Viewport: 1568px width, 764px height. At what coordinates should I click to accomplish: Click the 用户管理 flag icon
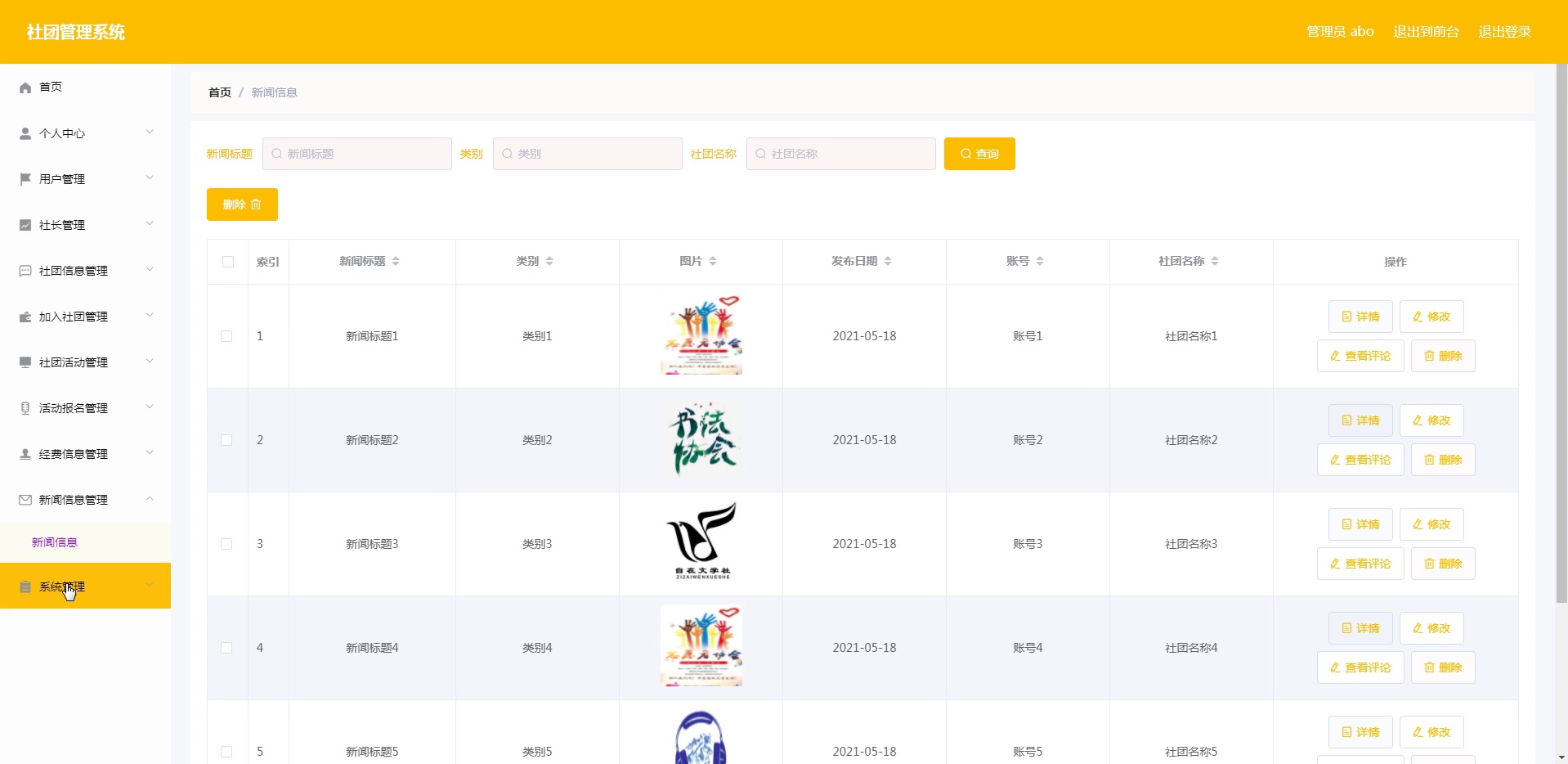point(25,179)
